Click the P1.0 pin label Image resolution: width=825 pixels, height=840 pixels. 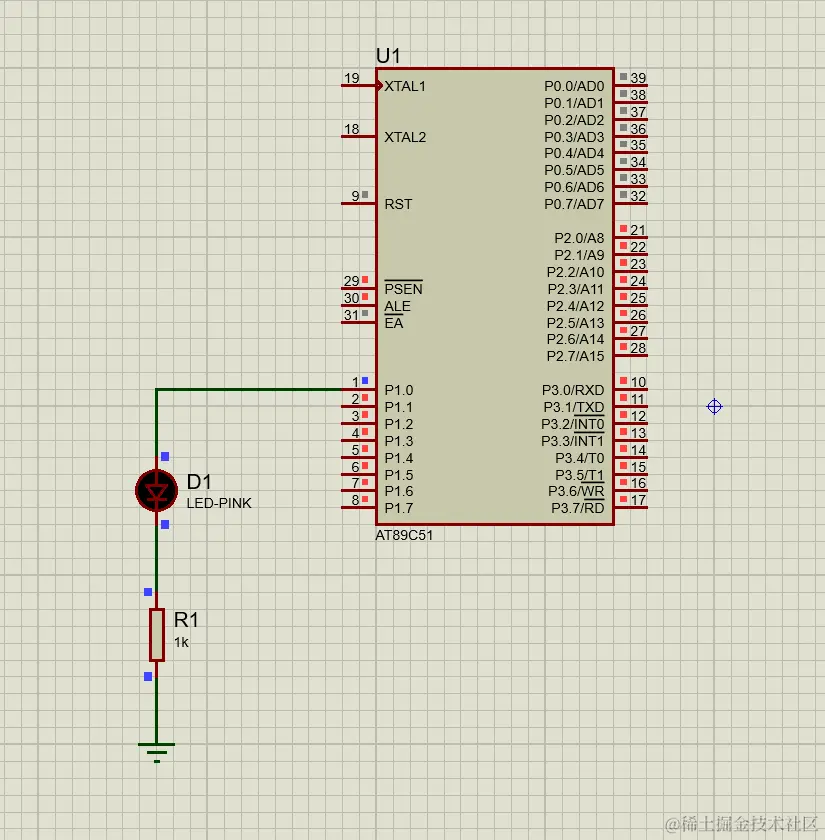(x=399, y=390)
